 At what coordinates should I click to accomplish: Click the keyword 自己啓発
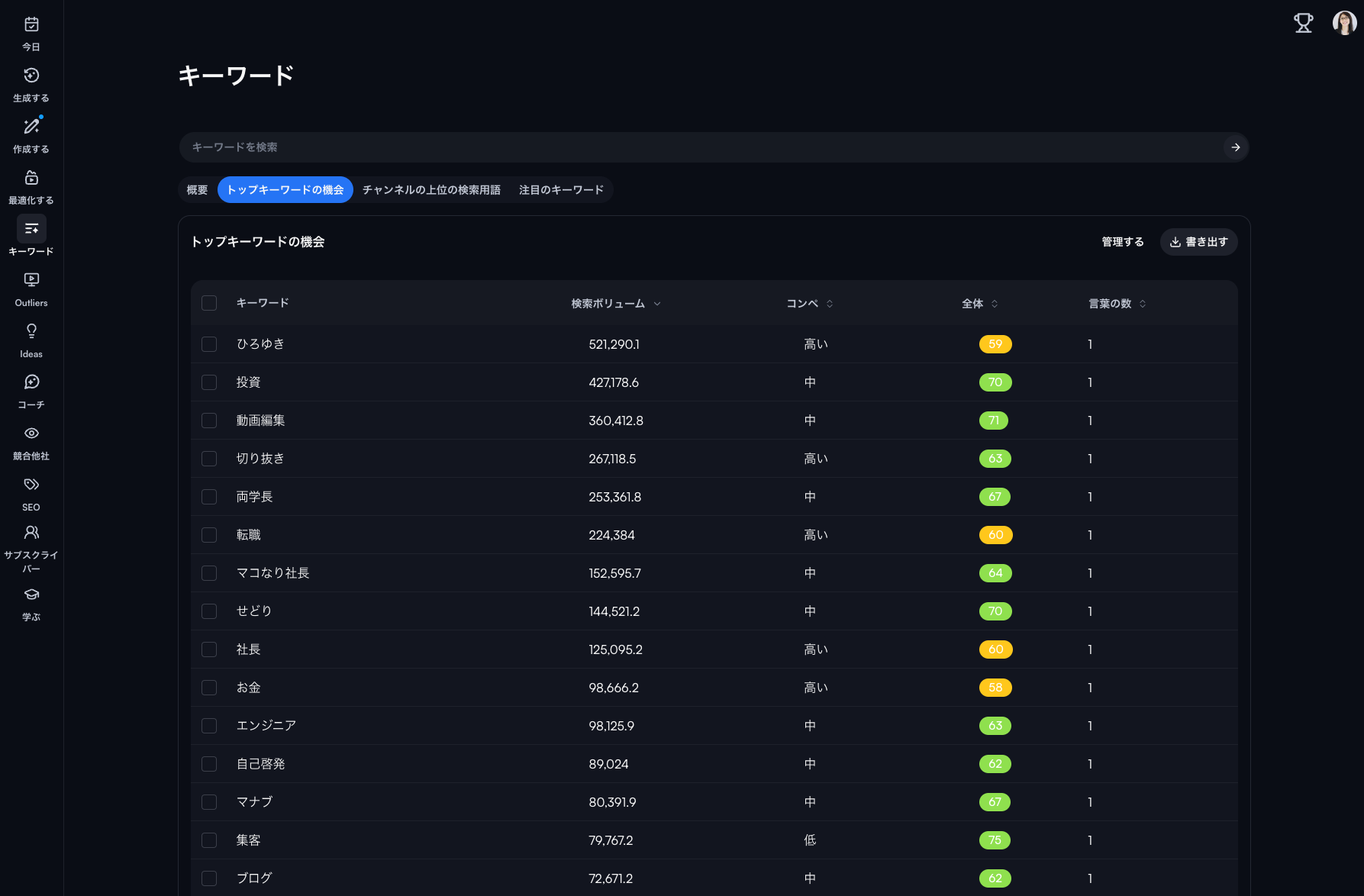tap(260, 764)
